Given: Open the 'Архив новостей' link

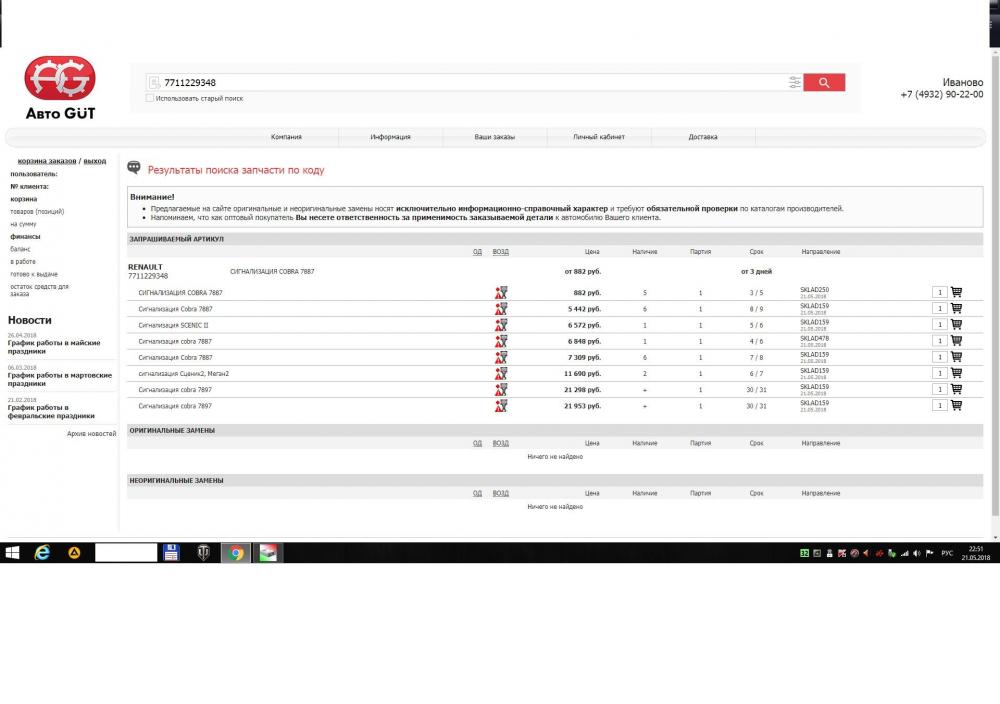Looking at the screenshot, I should [x=92, y=434].
